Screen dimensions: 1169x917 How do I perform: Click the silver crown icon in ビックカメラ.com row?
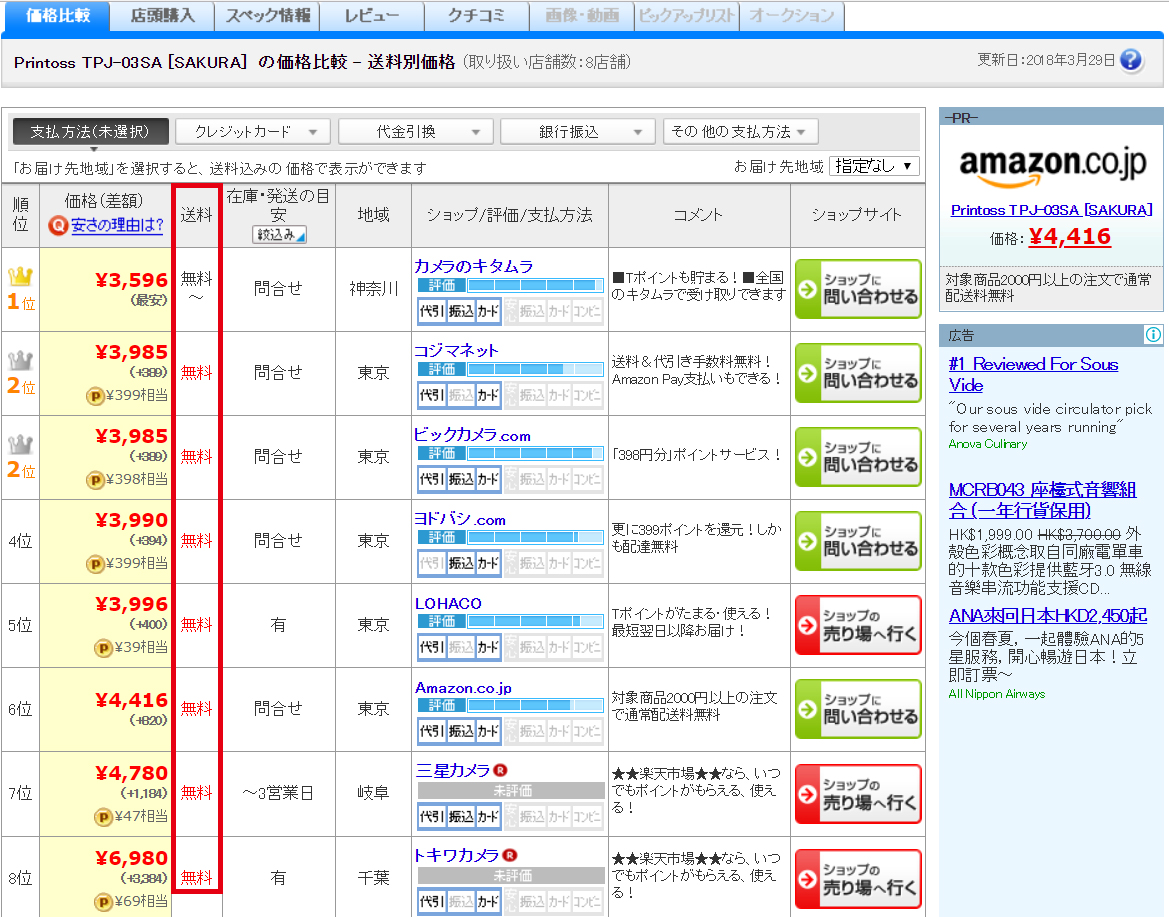tap(21, 445)
